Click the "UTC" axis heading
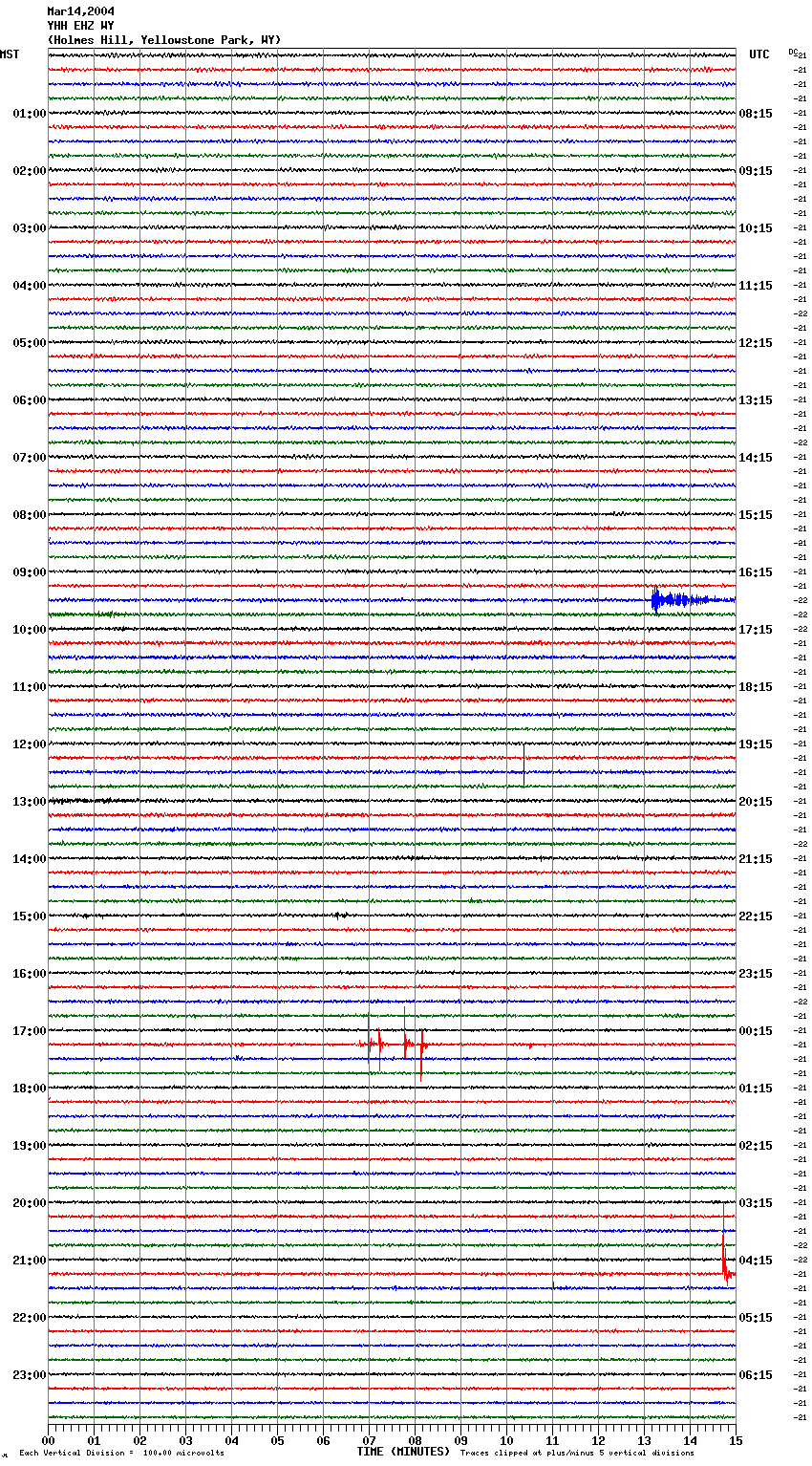The width and height of the screenshot is (812, 1466). pos(759,54)
